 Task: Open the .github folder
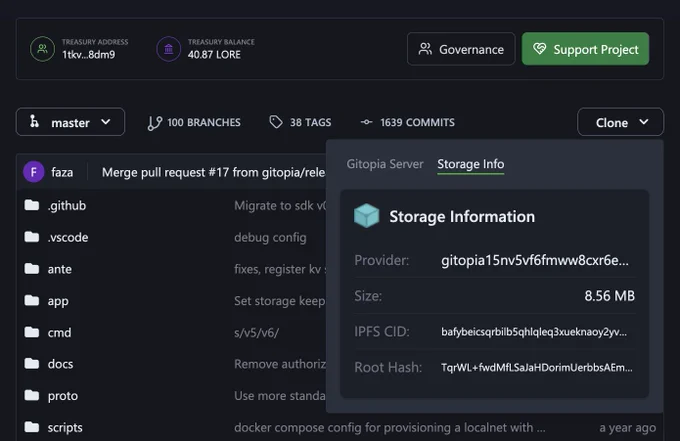(67, 205)
